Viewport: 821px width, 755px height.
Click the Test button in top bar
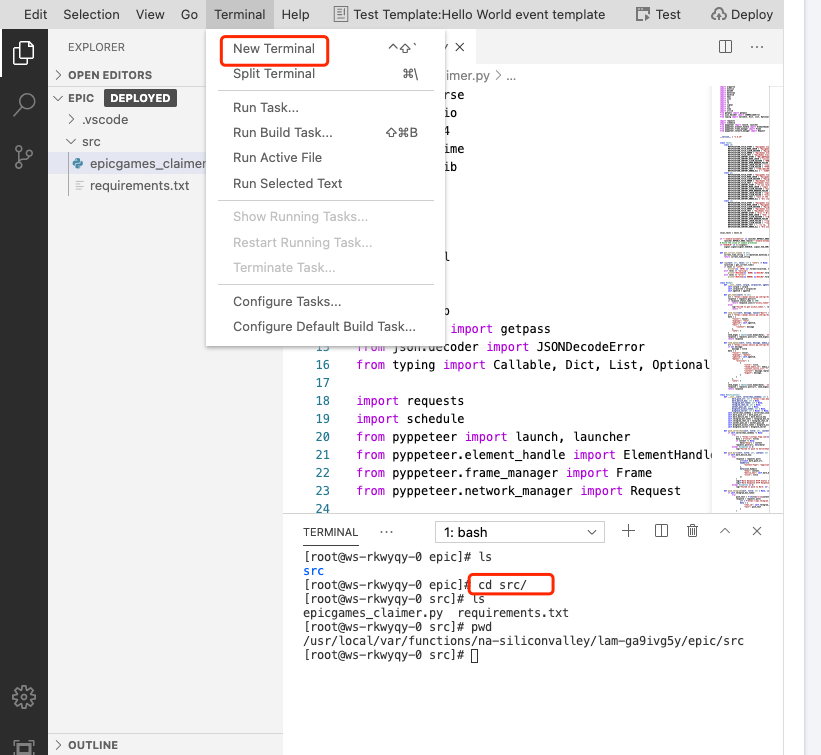click(659, 14)
